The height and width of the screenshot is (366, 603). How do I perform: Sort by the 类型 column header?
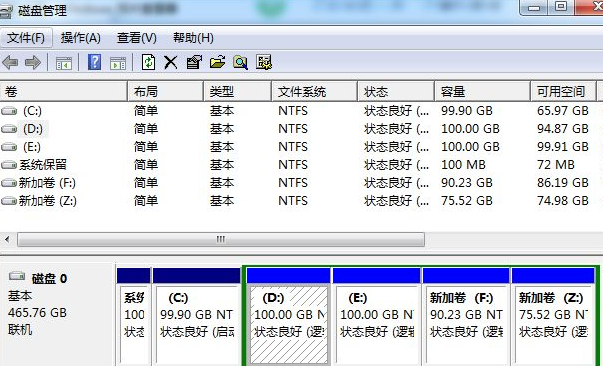(237, 92)
